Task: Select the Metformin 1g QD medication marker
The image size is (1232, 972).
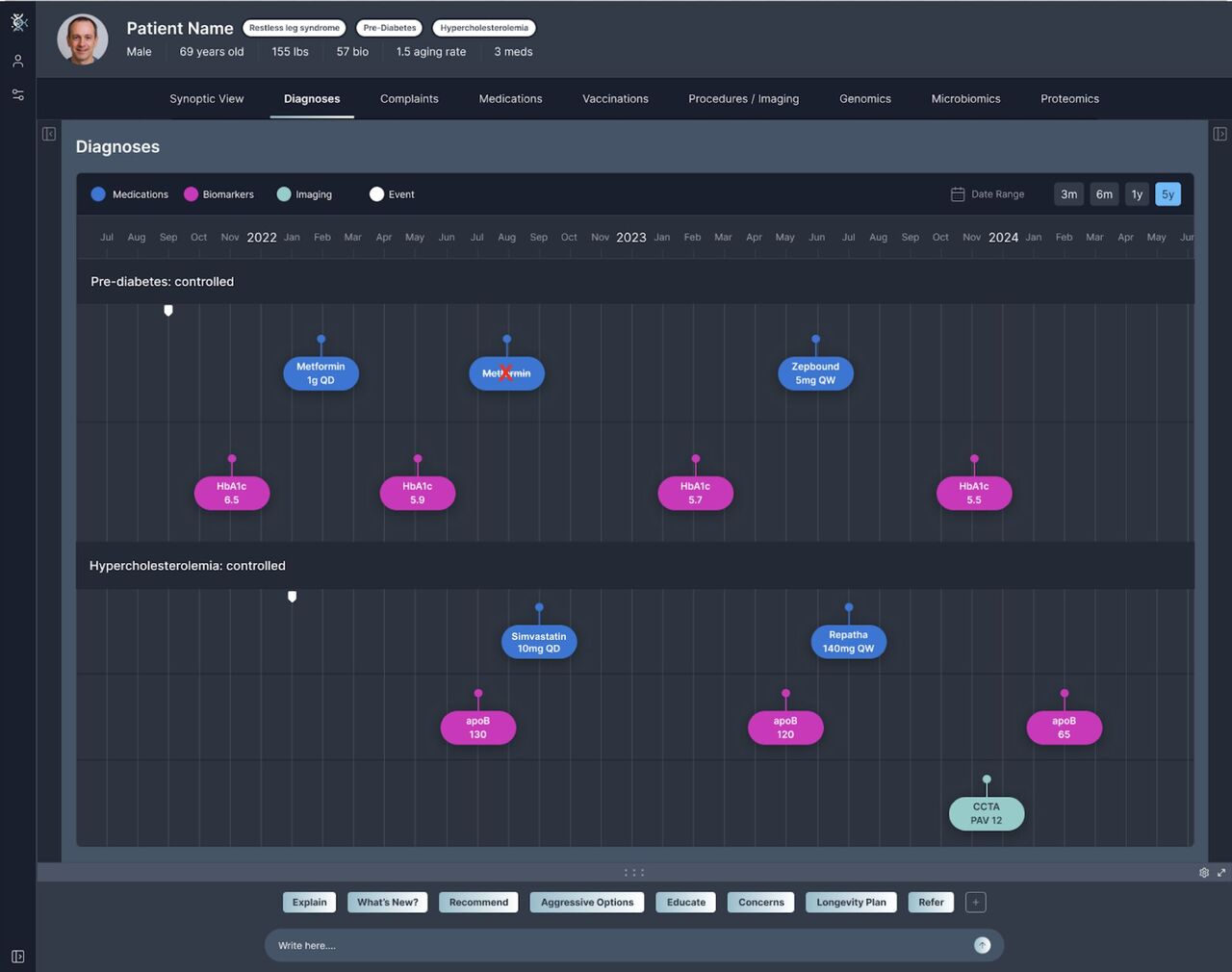Action: click(x=321, y=373)
